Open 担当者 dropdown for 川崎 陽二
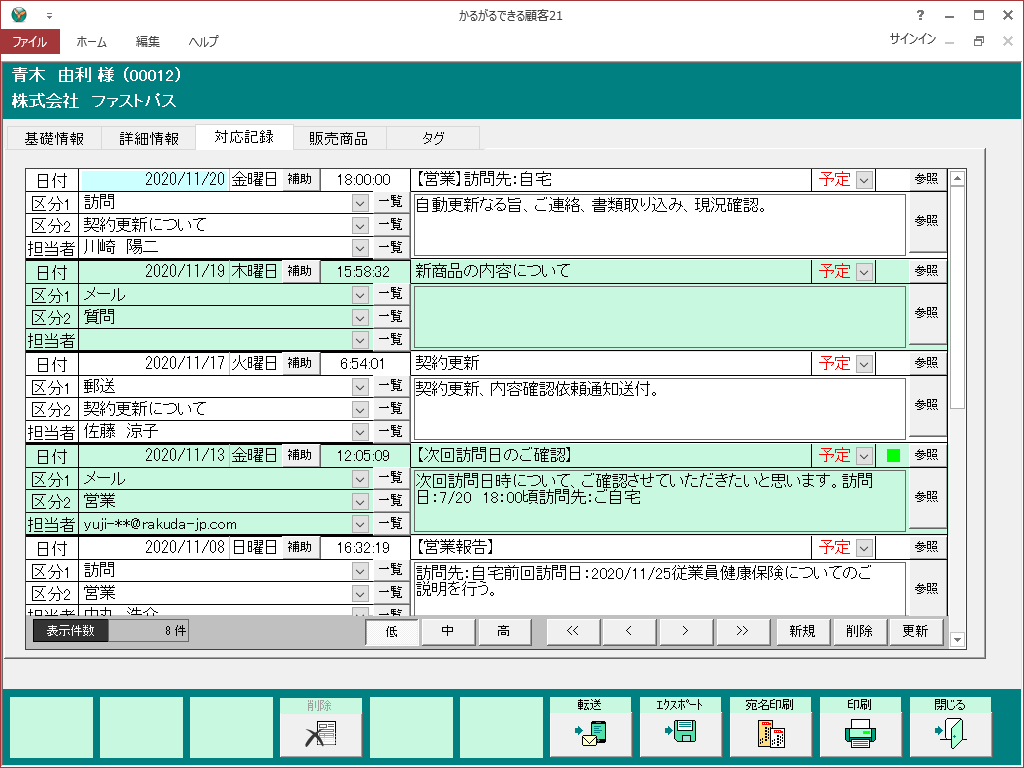 coord(360,247)
